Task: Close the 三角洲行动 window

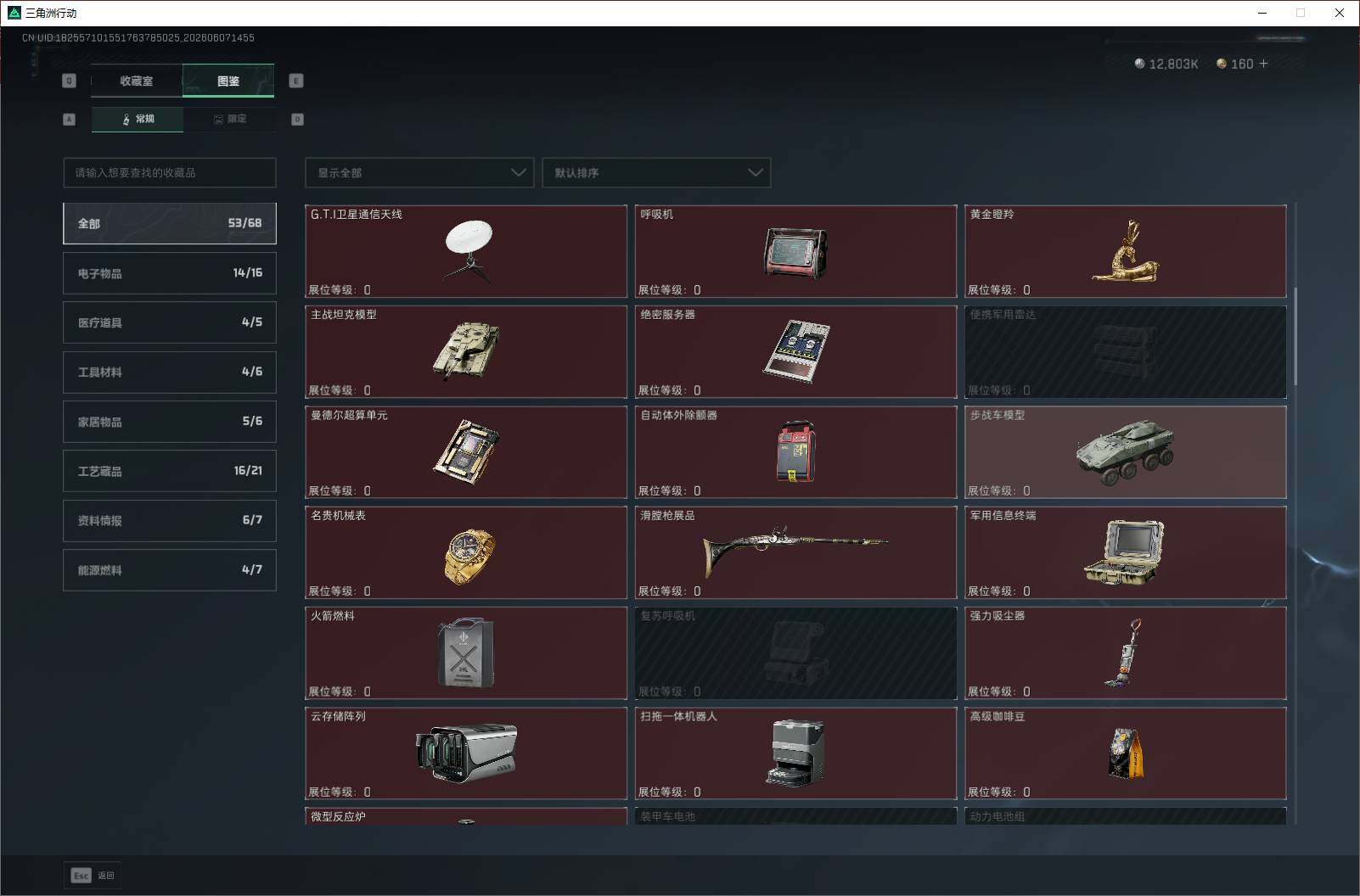Action: (x=1340, y=13)
